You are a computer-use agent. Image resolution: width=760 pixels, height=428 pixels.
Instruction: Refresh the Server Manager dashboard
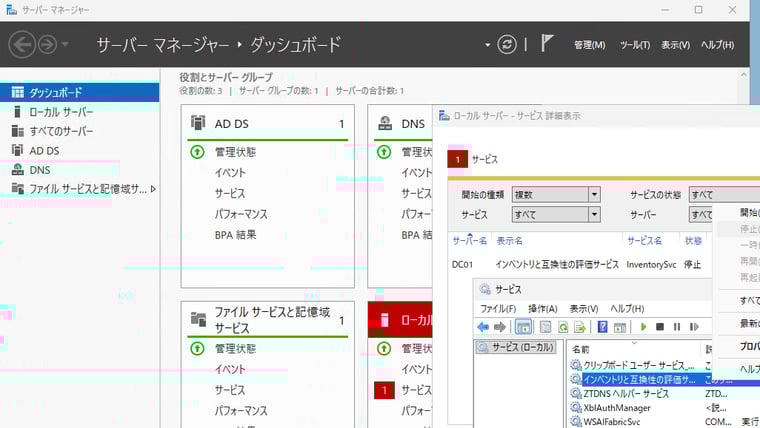tap(507, 45)
